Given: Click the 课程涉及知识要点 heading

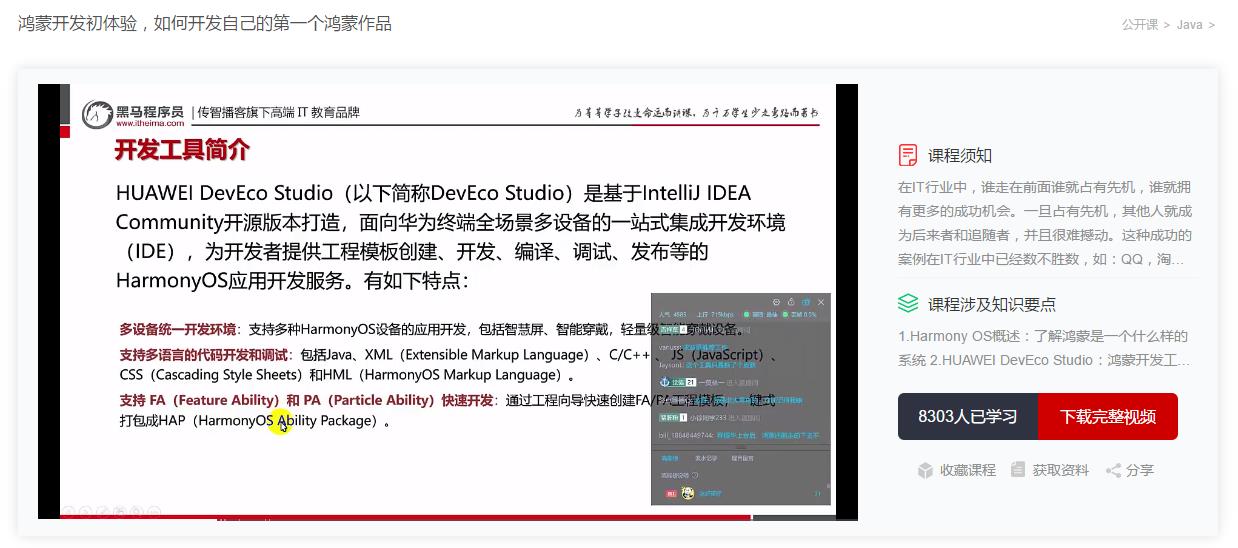Looking at the screenshot, I should pos(992,304).
